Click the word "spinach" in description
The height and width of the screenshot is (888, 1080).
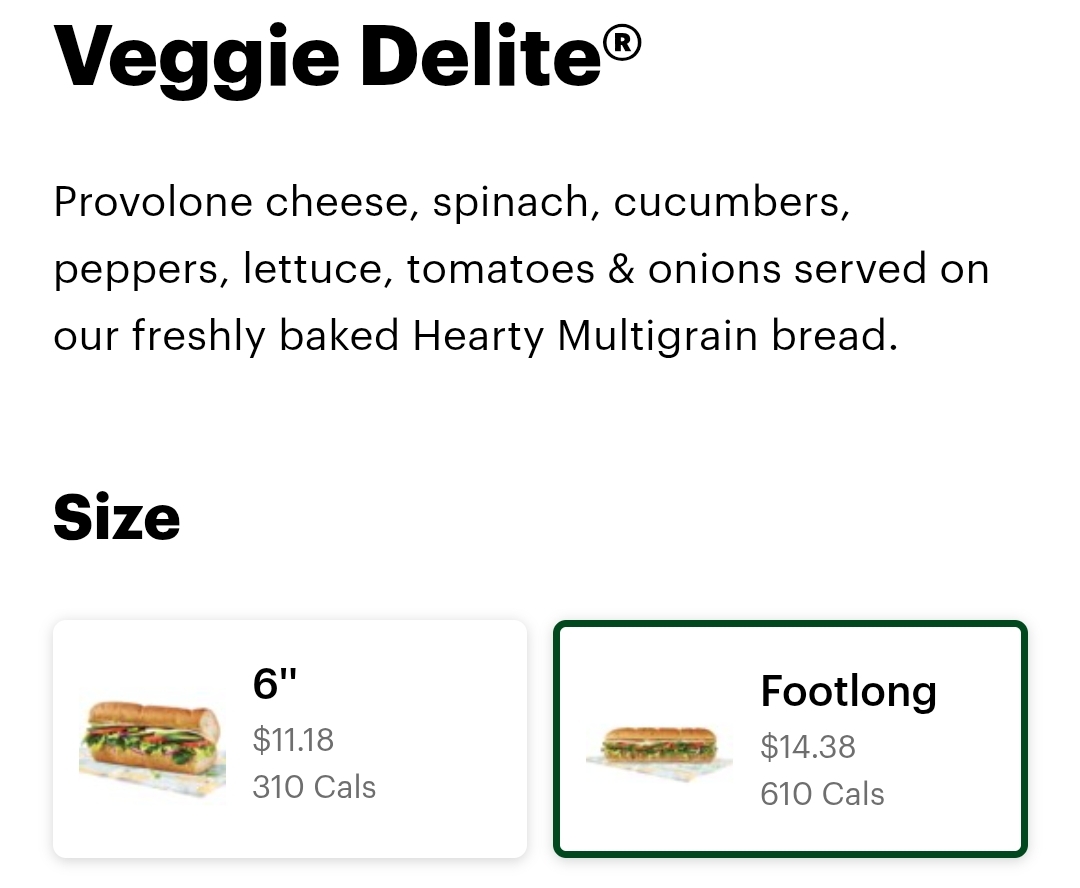pos(510,203)
